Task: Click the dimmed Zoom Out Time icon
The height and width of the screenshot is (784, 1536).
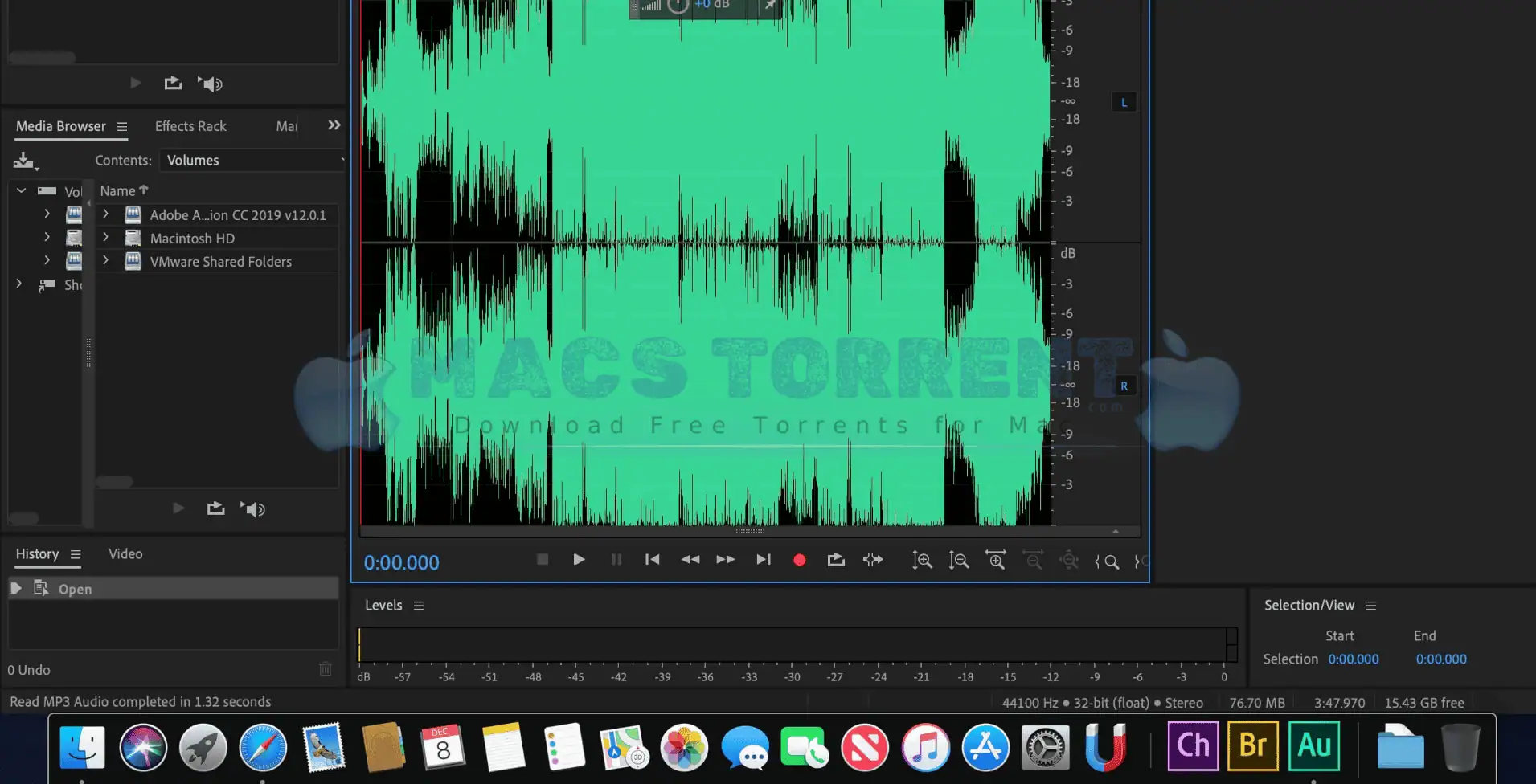Action: 1033,561
